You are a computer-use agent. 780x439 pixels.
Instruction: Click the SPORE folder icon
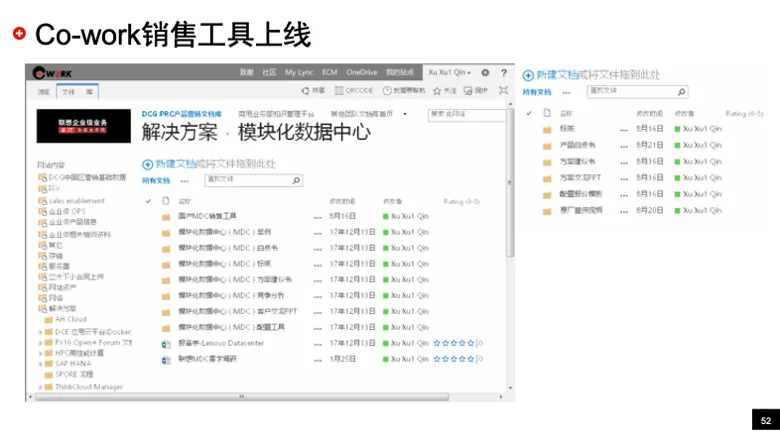[x=48, y=375]
